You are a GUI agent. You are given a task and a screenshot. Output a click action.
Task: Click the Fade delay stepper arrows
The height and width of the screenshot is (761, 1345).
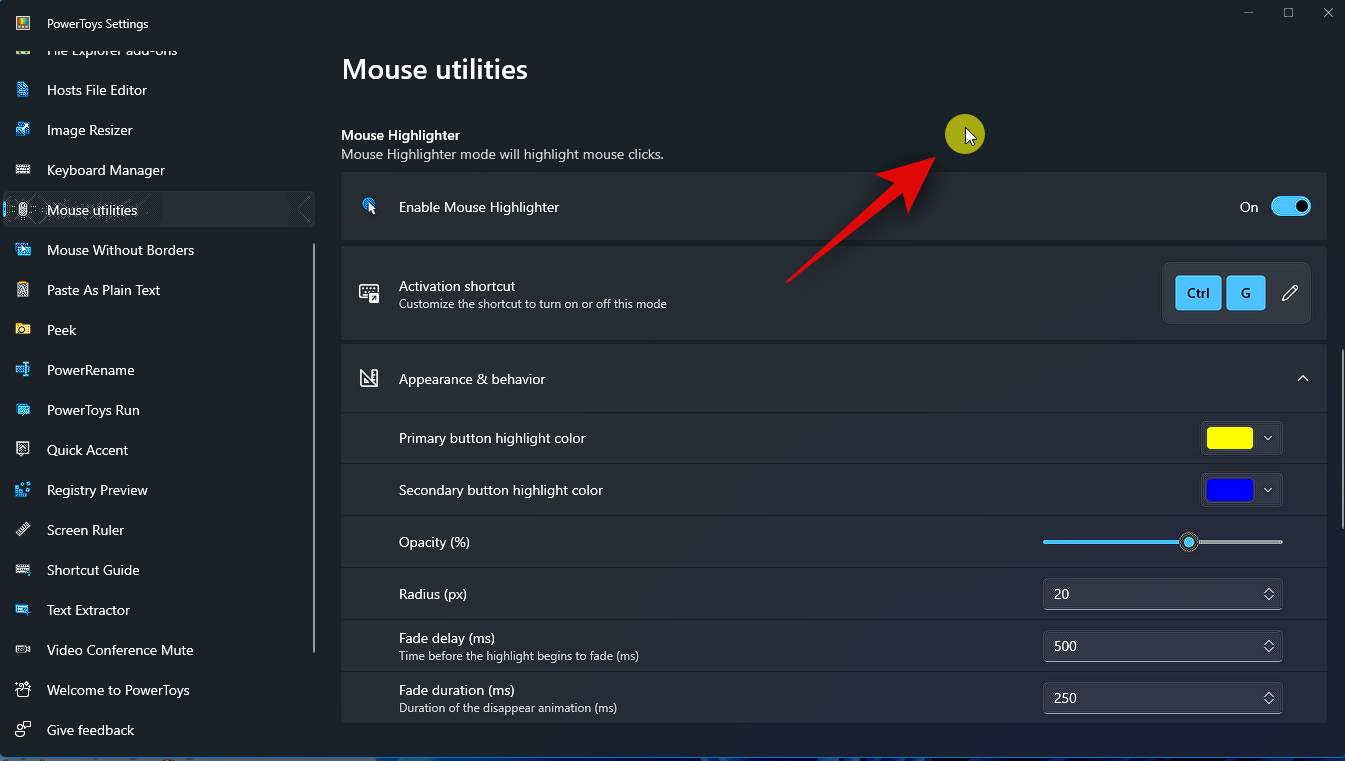(x=1268, y=646)
